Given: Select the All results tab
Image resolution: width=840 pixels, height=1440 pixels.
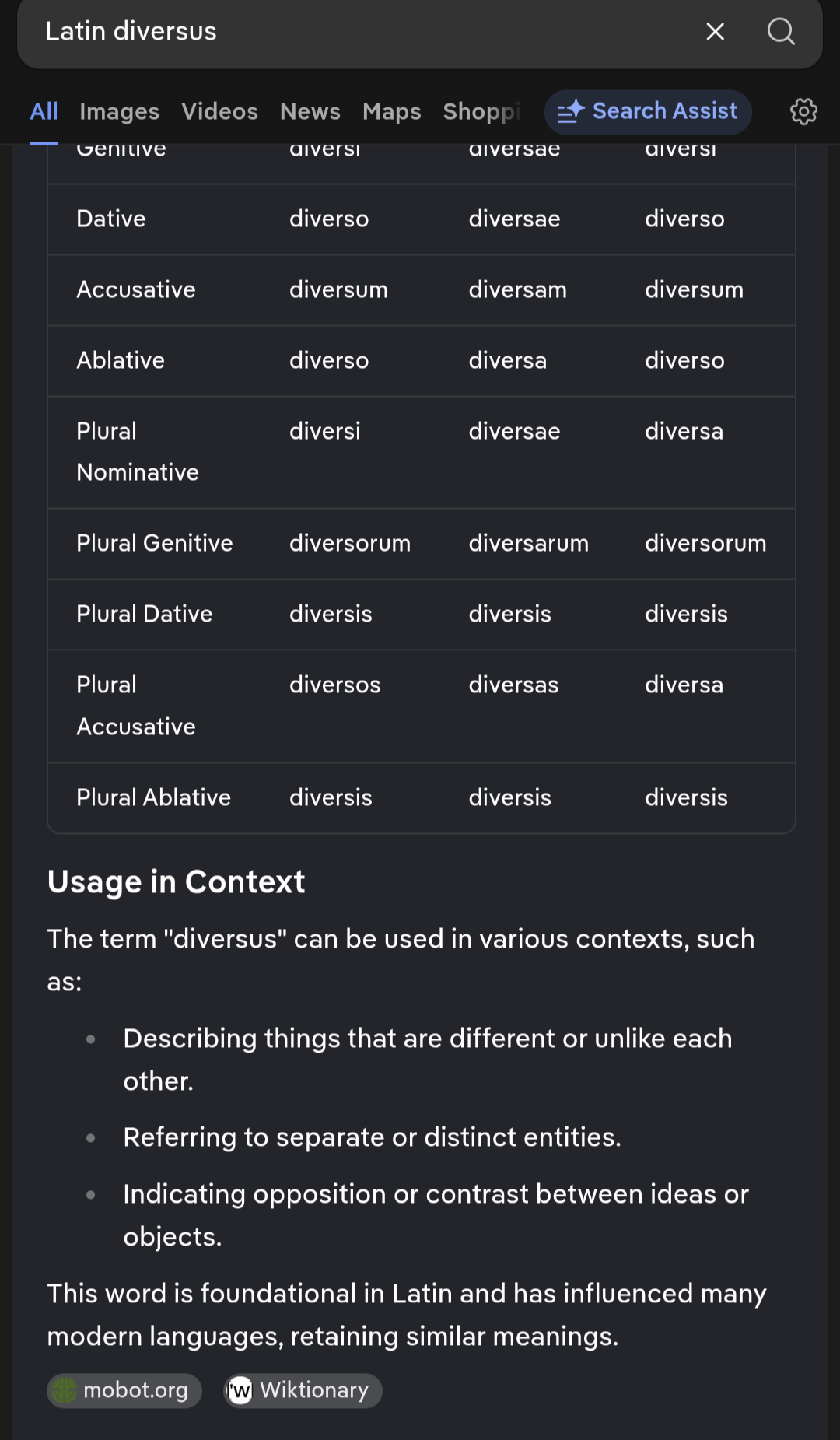Looking at the screenshot, I should pyautogui.click(x=44, y=112).
